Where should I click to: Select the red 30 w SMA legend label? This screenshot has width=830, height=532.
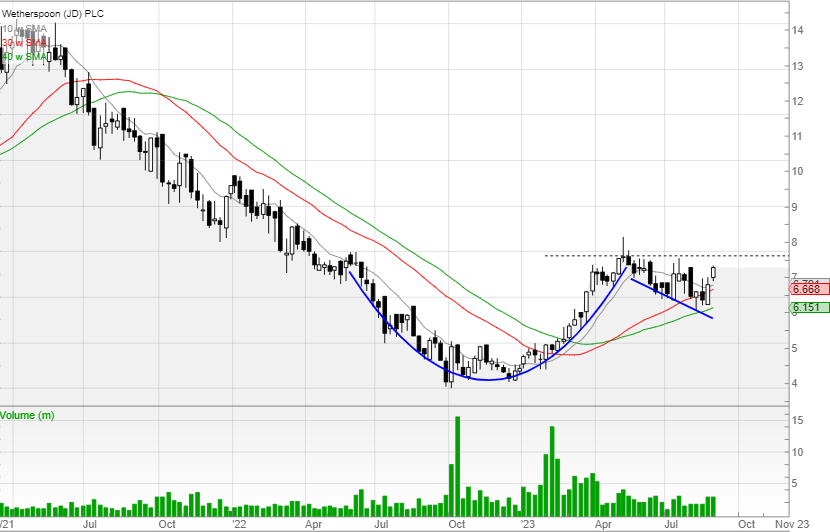coord(24,42)
